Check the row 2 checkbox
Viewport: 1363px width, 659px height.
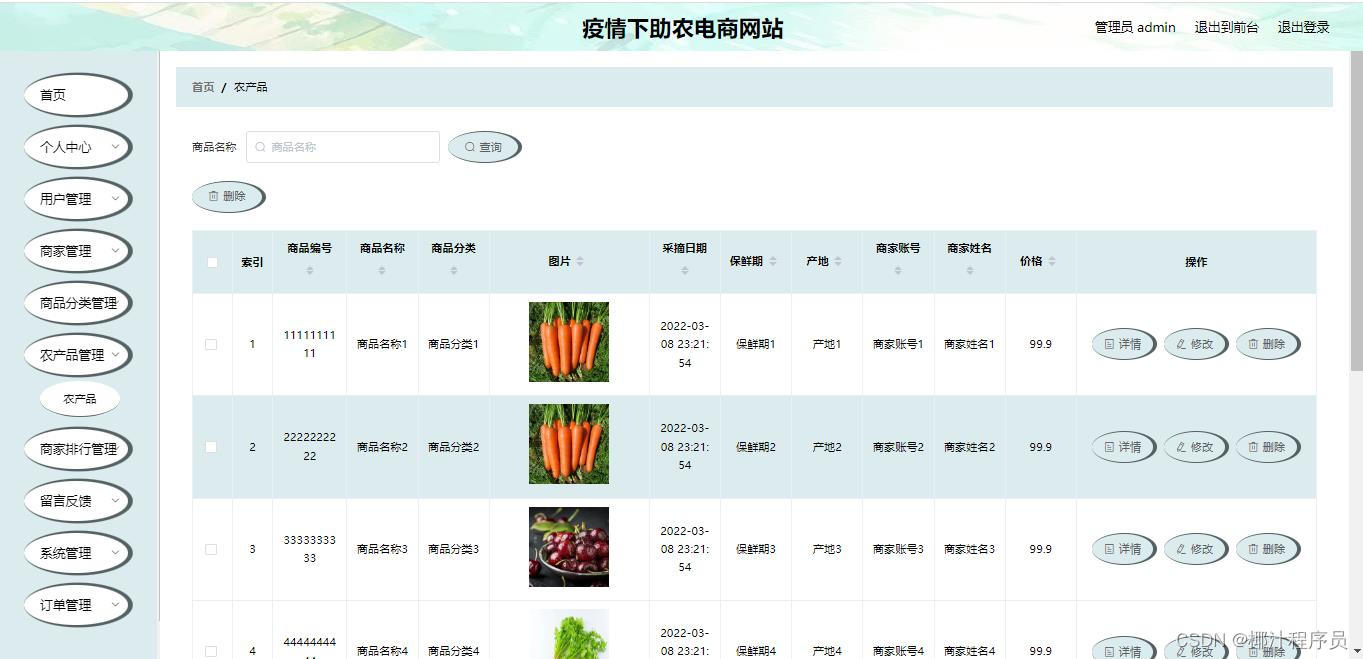coord(211,447)
